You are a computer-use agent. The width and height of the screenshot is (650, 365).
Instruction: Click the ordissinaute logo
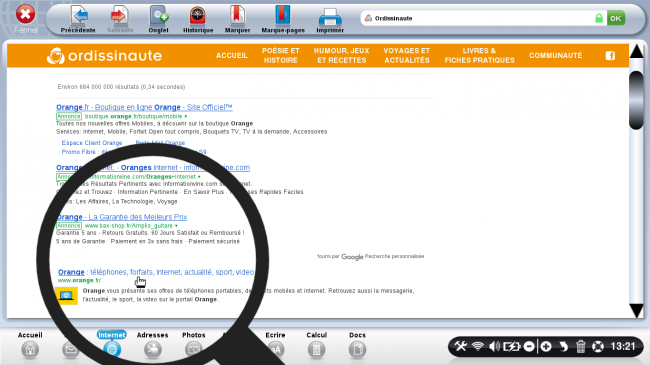click(x=104, y=56)
